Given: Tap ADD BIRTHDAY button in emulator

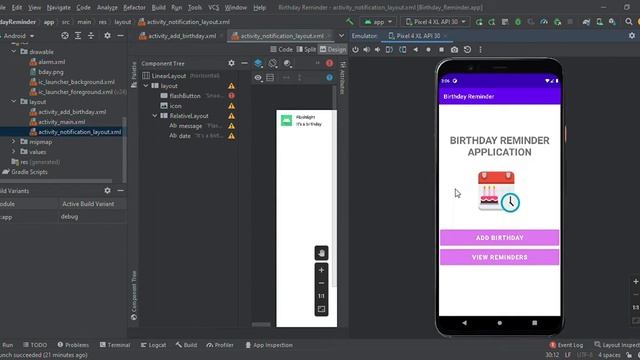Looking at the screenshot, I should pos(499,238).
